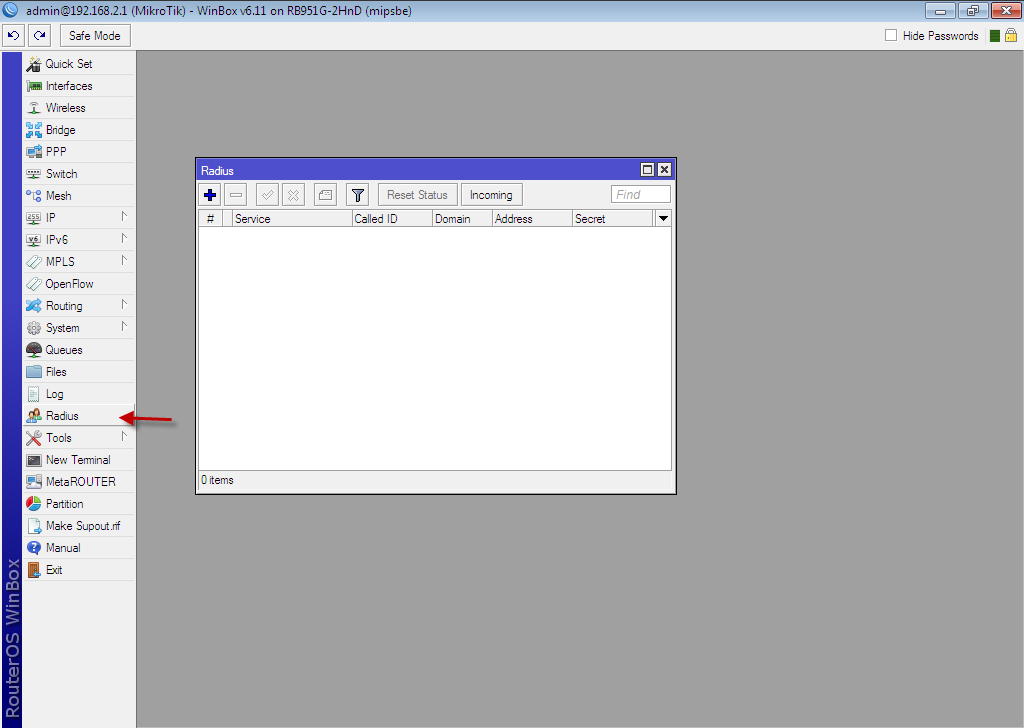Image resolution: width=1024 pixels, height=728 pixels.
Task: Click into the Find search field
Action: (x=641, y=195)
